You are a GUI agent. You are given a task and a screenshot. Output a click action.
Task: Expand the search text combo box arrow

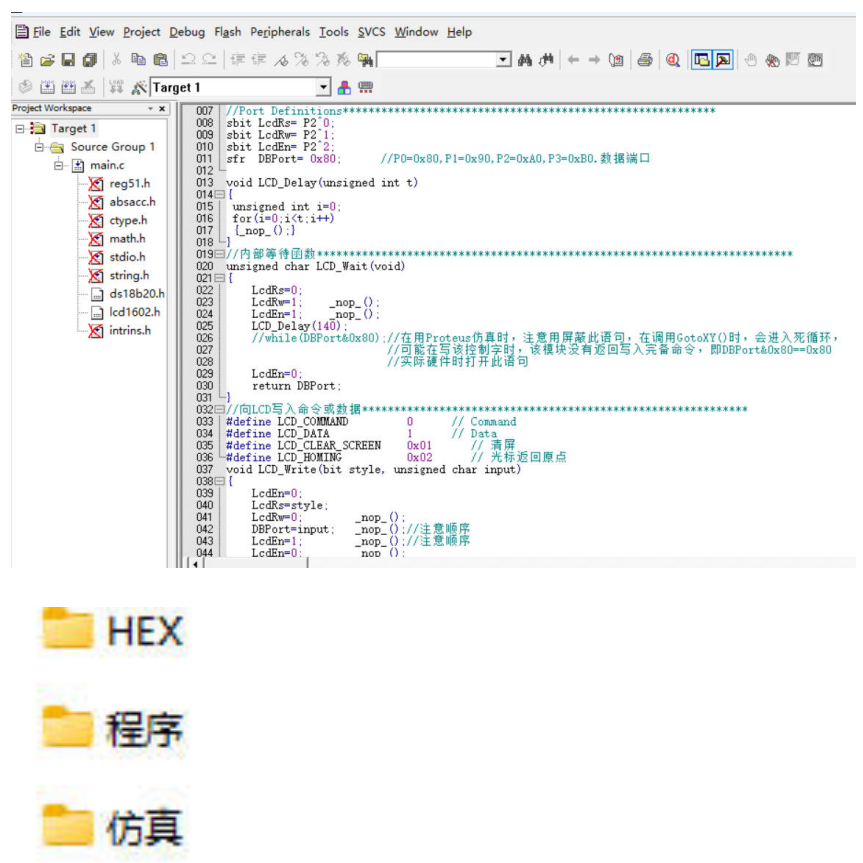pos(503,61)
